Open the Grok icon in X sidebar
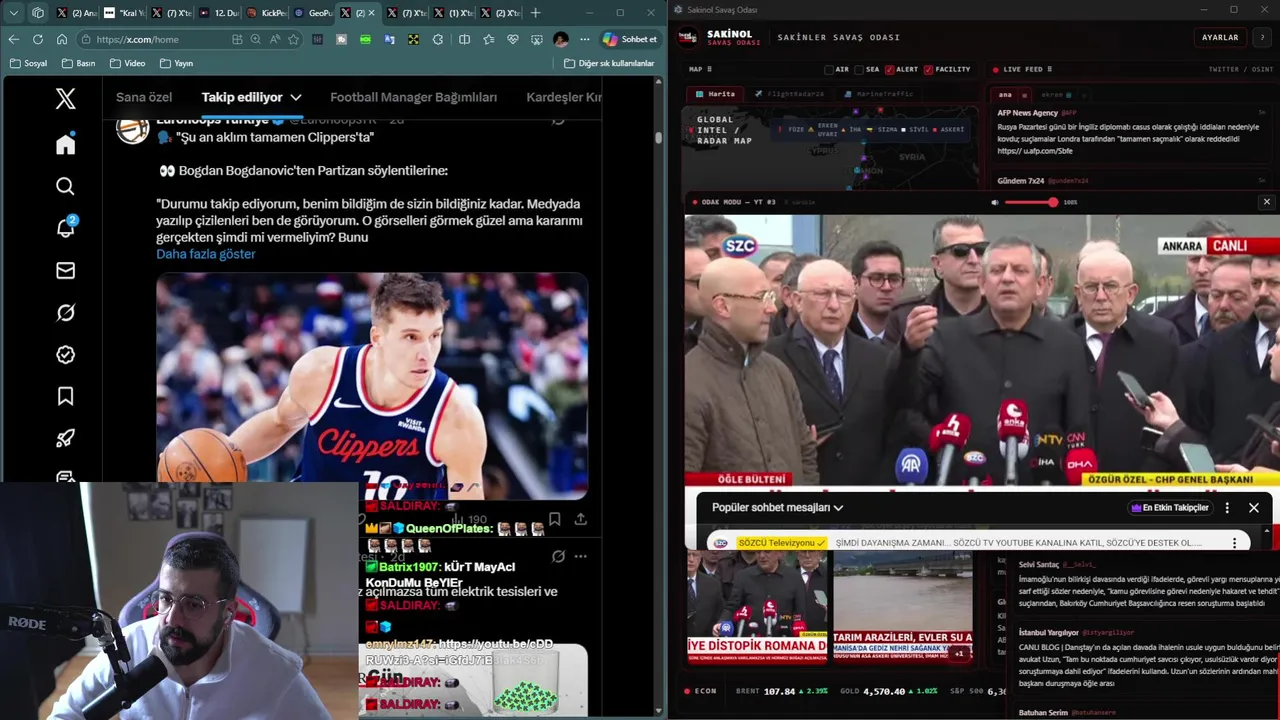This screenshot has width=1280, height=720. [65, 313]
